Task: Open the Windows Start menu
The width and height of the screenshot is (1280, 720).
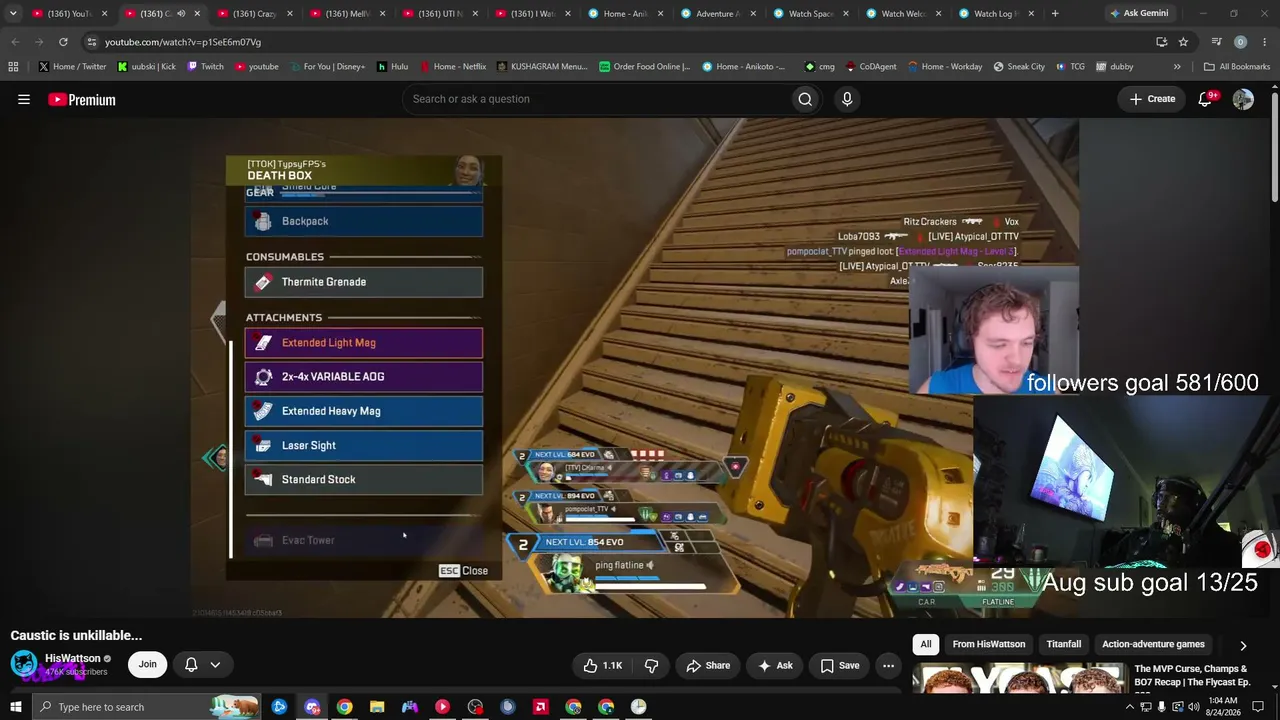Action: pos(15,707)
